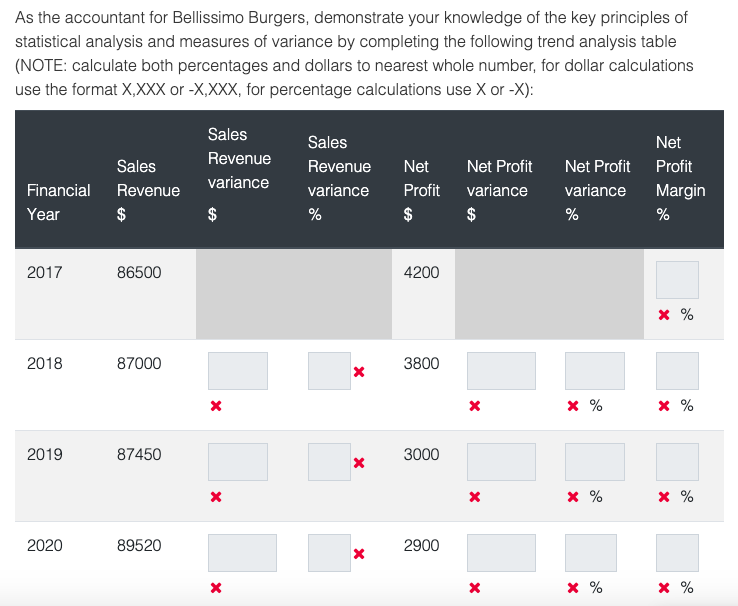Screen dimensions: 738x606
Task: Click red X beside 2018 Sales Revenue variance %
Action: pos(359,372)
